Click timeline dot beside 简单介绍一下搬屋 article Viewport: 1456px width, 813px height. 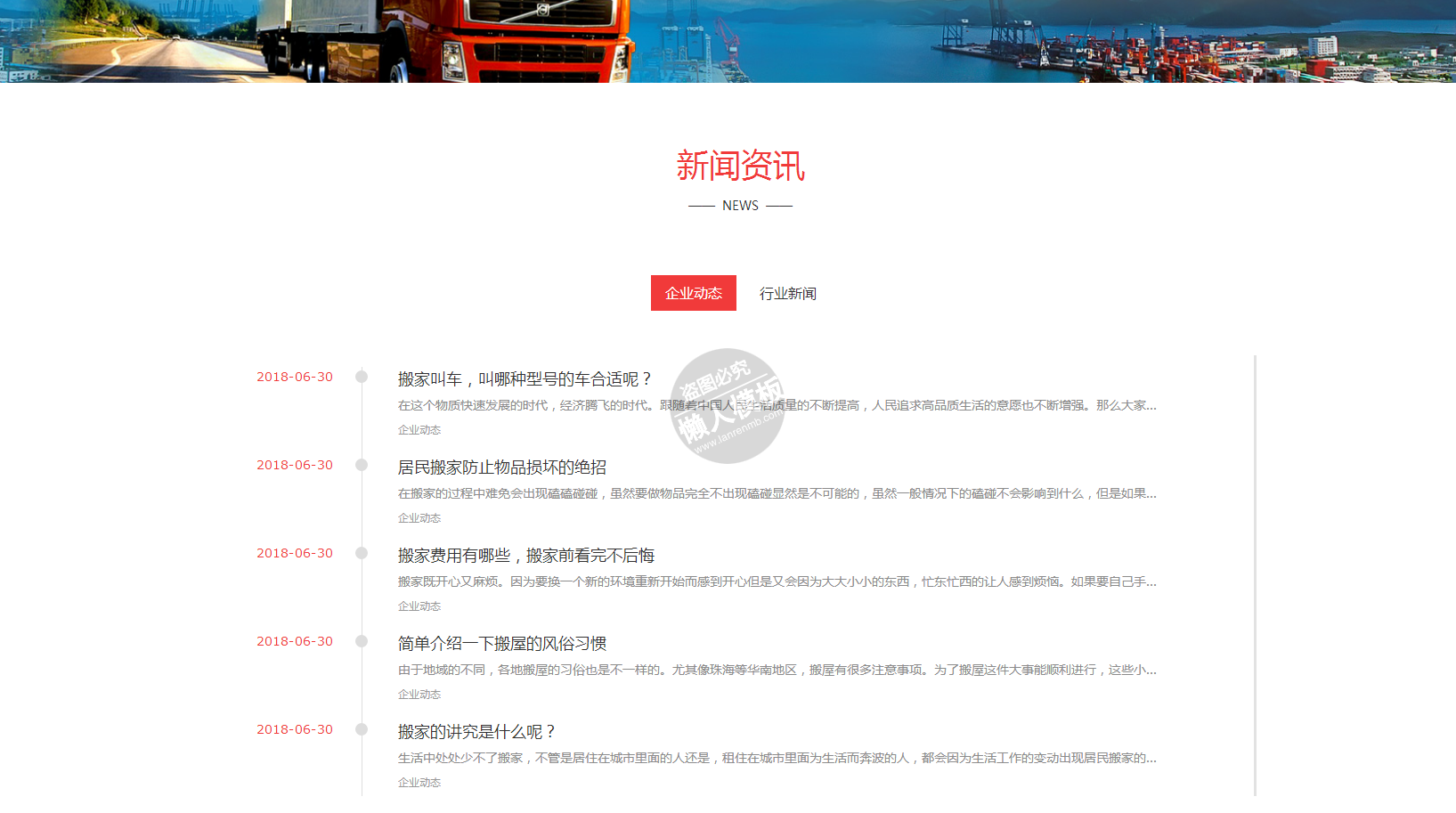362,641
